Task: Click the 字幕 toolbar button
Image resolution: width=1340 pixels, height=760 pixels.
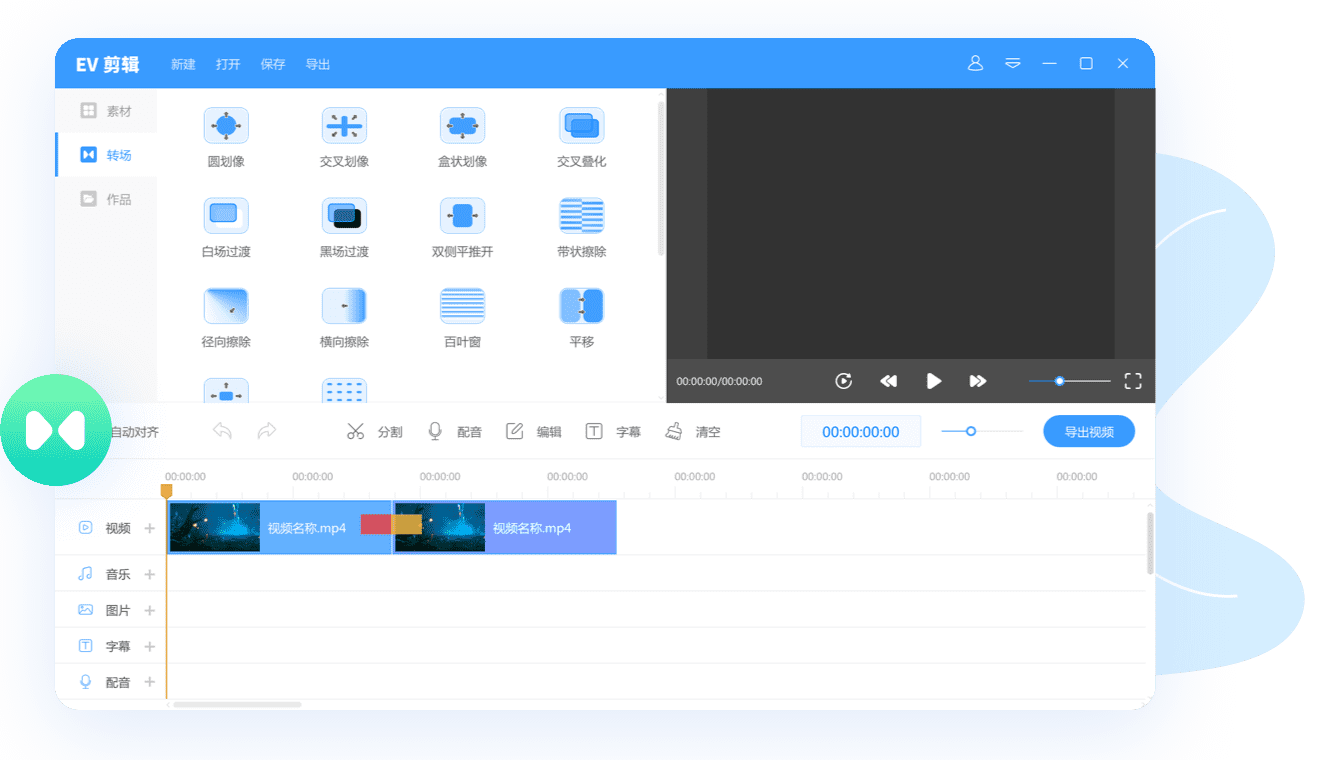Action: (x=613, y=432)
